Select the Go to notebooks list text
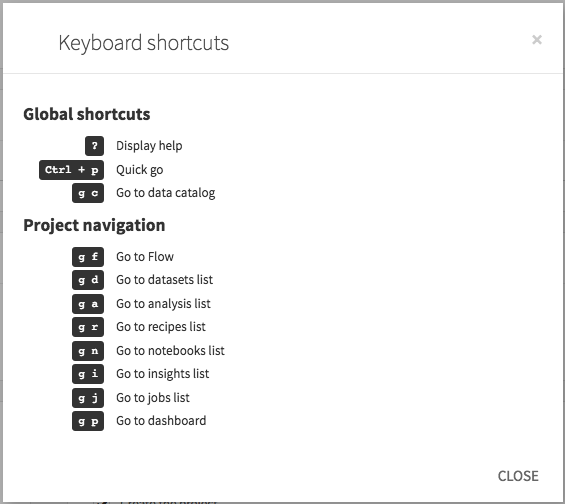Screen dimensions: 565x504 coord(170,351)
